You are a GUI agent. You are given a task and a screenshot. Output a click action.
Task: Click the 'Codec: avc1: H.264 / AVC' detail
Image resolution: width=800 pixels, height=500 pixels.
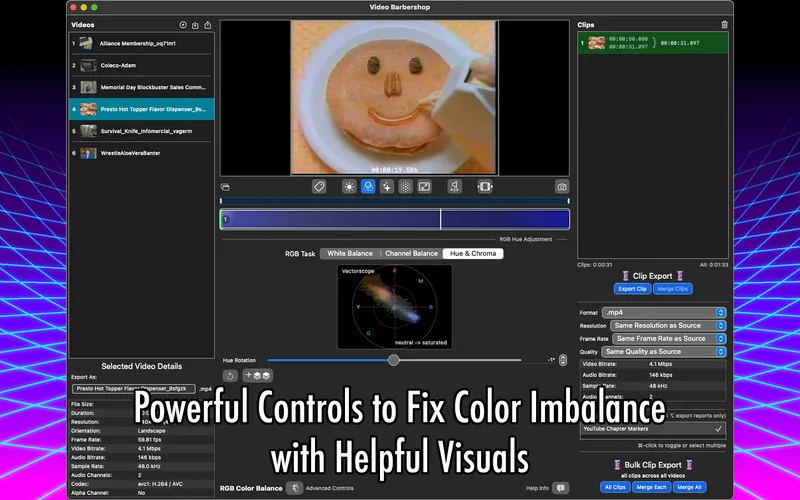(141, 484)
